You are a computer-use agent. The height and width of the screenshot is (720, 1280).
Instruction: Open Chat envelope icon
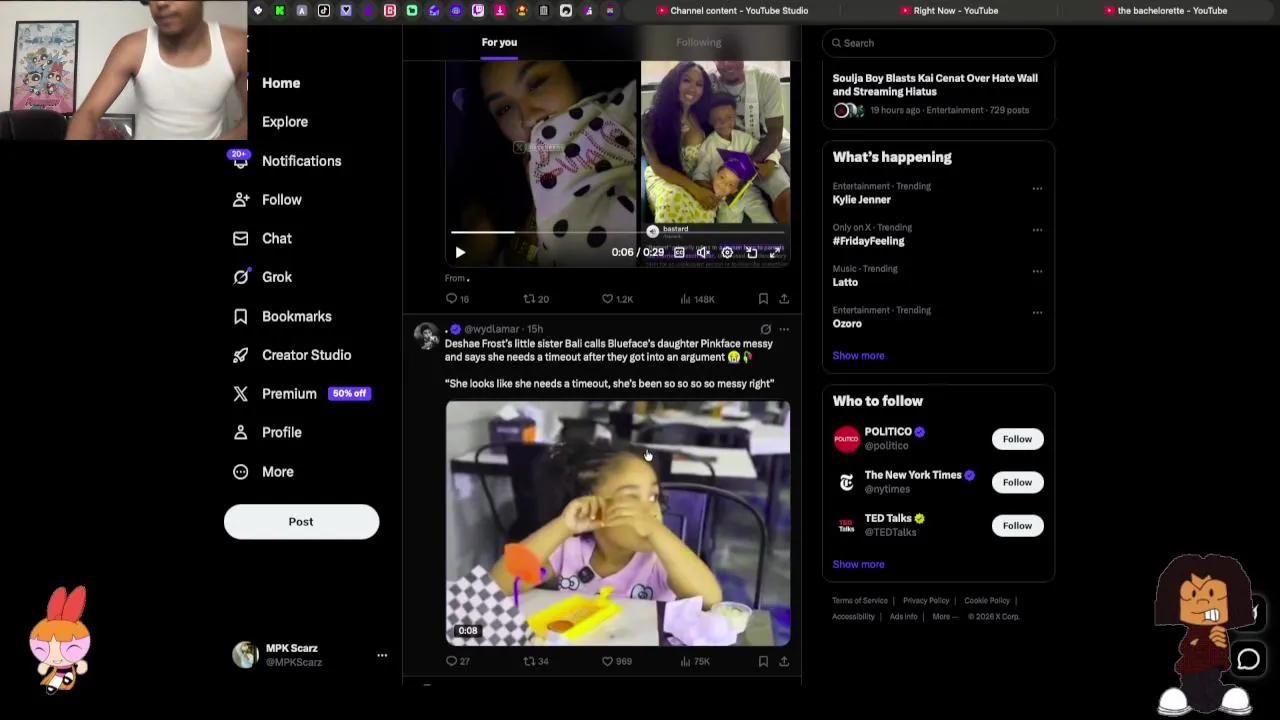coord(241,238)
